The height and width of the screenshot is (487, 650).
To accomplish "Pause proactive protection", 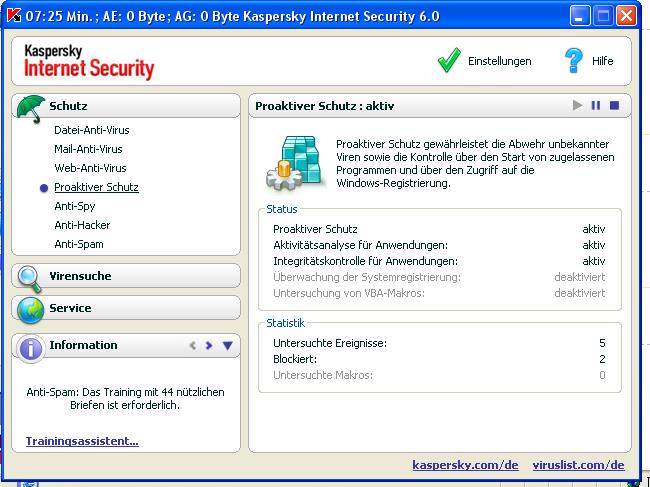I will click(596, 105).
